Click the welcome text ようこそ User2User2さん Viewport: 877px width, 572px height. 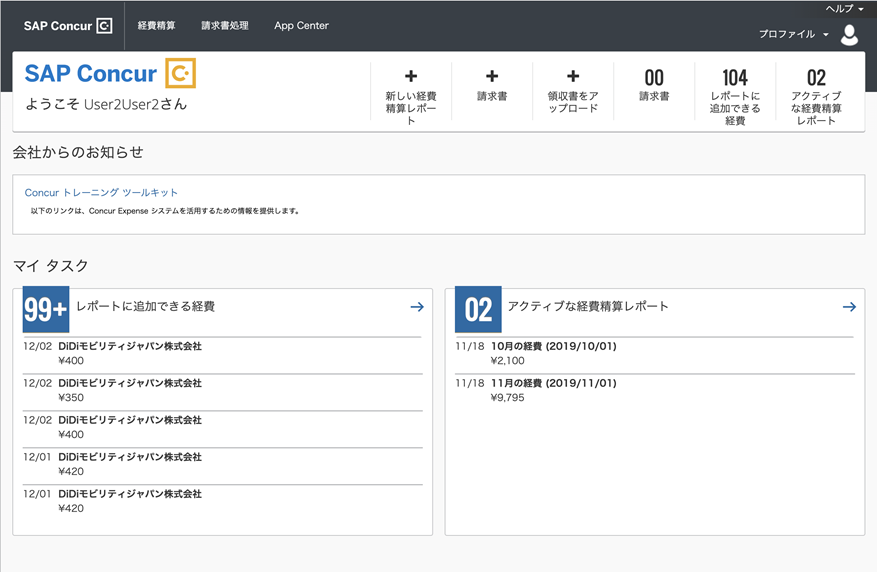click(x=106, y=104)
